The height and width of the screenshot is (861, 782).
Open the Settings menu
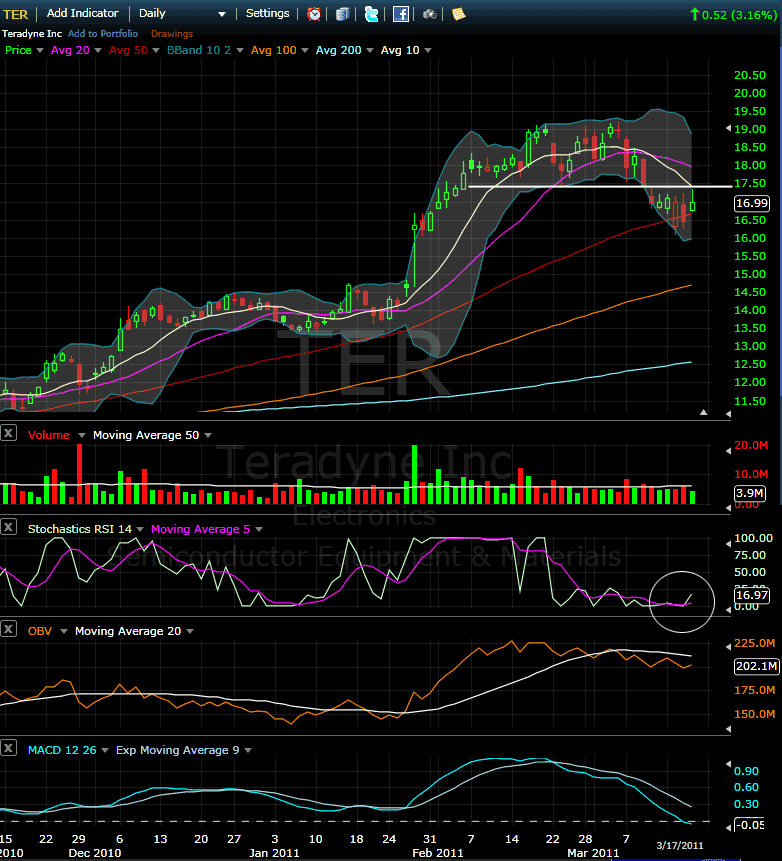point(267,14)
